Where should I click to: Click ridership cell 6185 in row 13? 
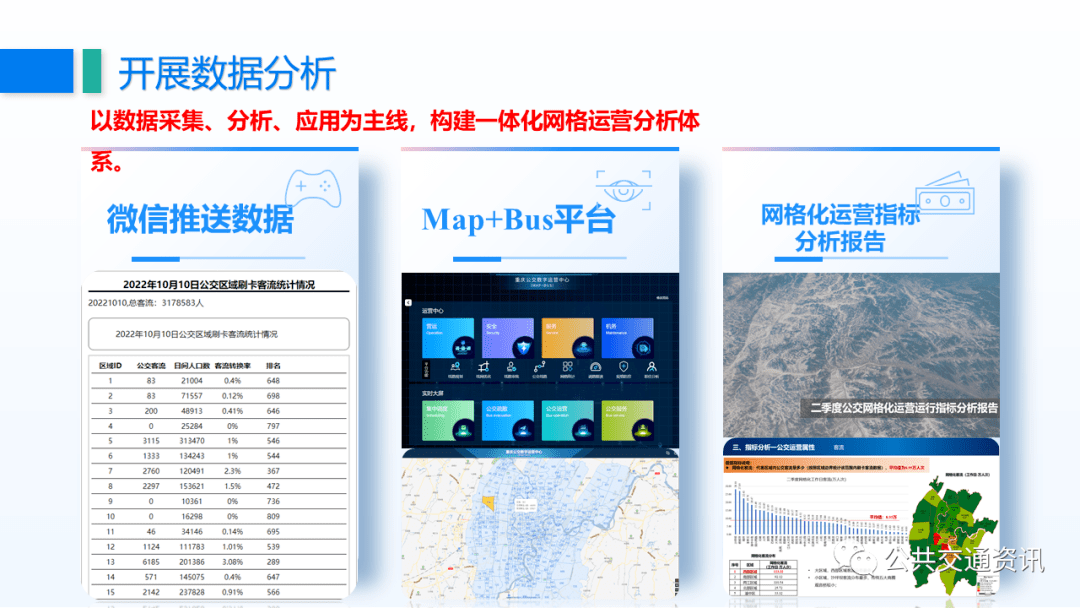(x=151, y=562)
